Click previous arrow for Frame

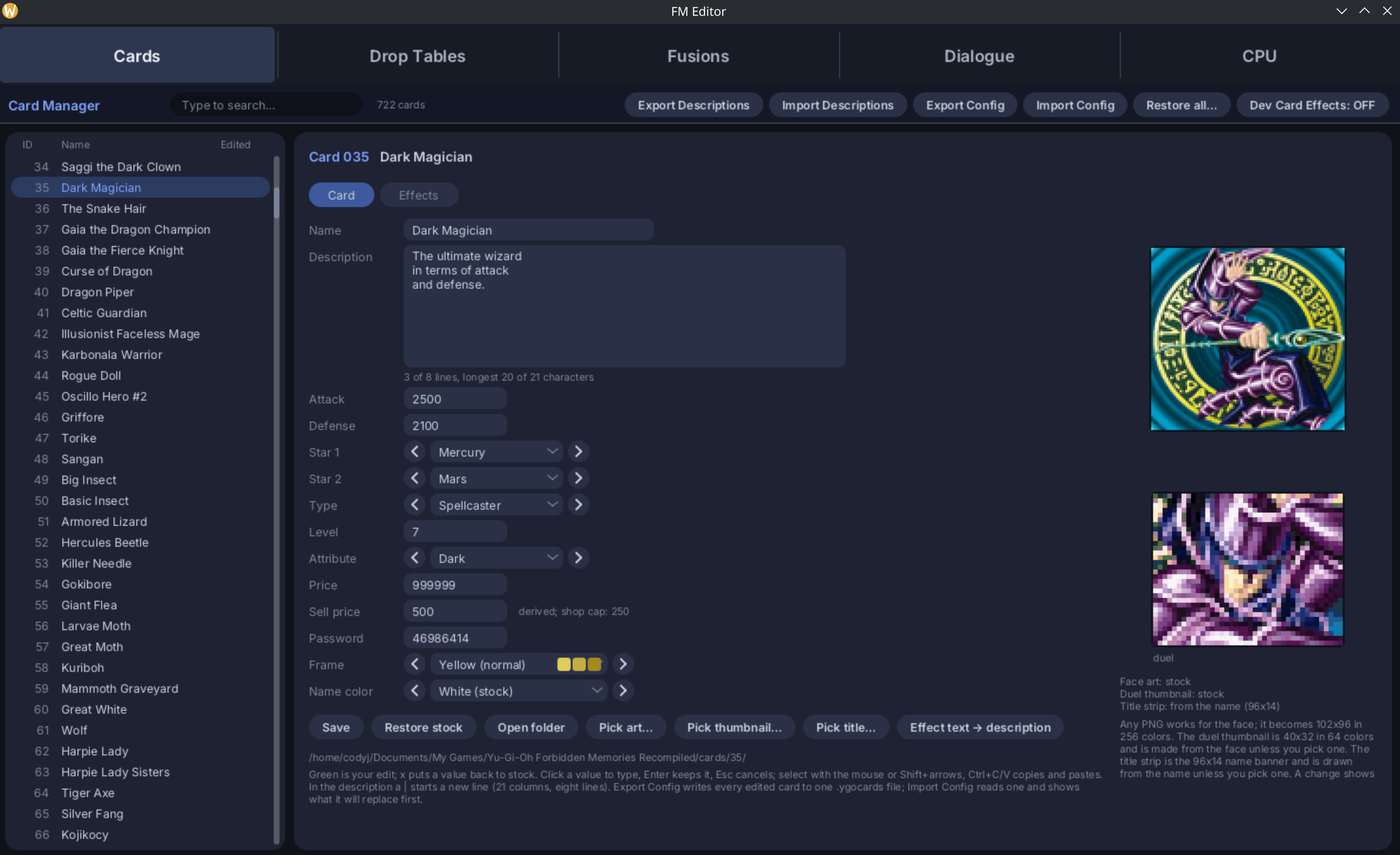pos(415,664)
